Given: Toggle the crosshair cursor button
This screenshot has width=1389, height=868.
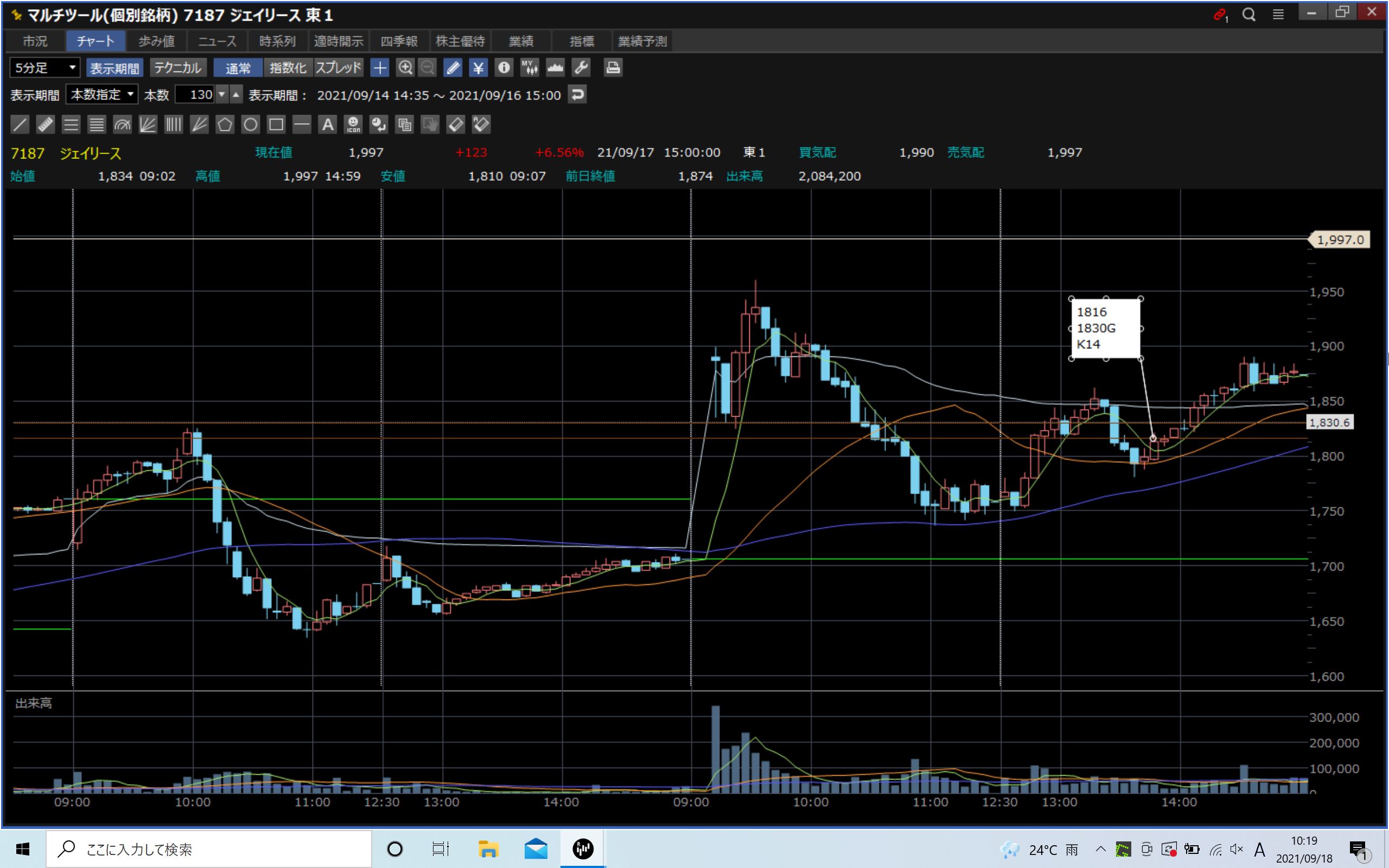Looking at the screenshot, I should coord(379,68).
